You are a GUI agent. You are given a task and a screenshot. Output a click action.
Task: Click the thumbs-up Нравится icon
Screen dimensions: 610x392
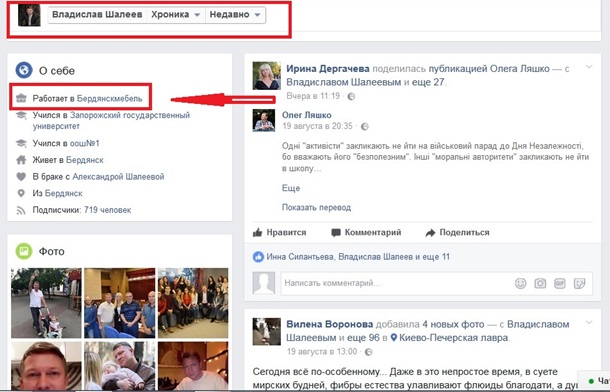(258, 233)
